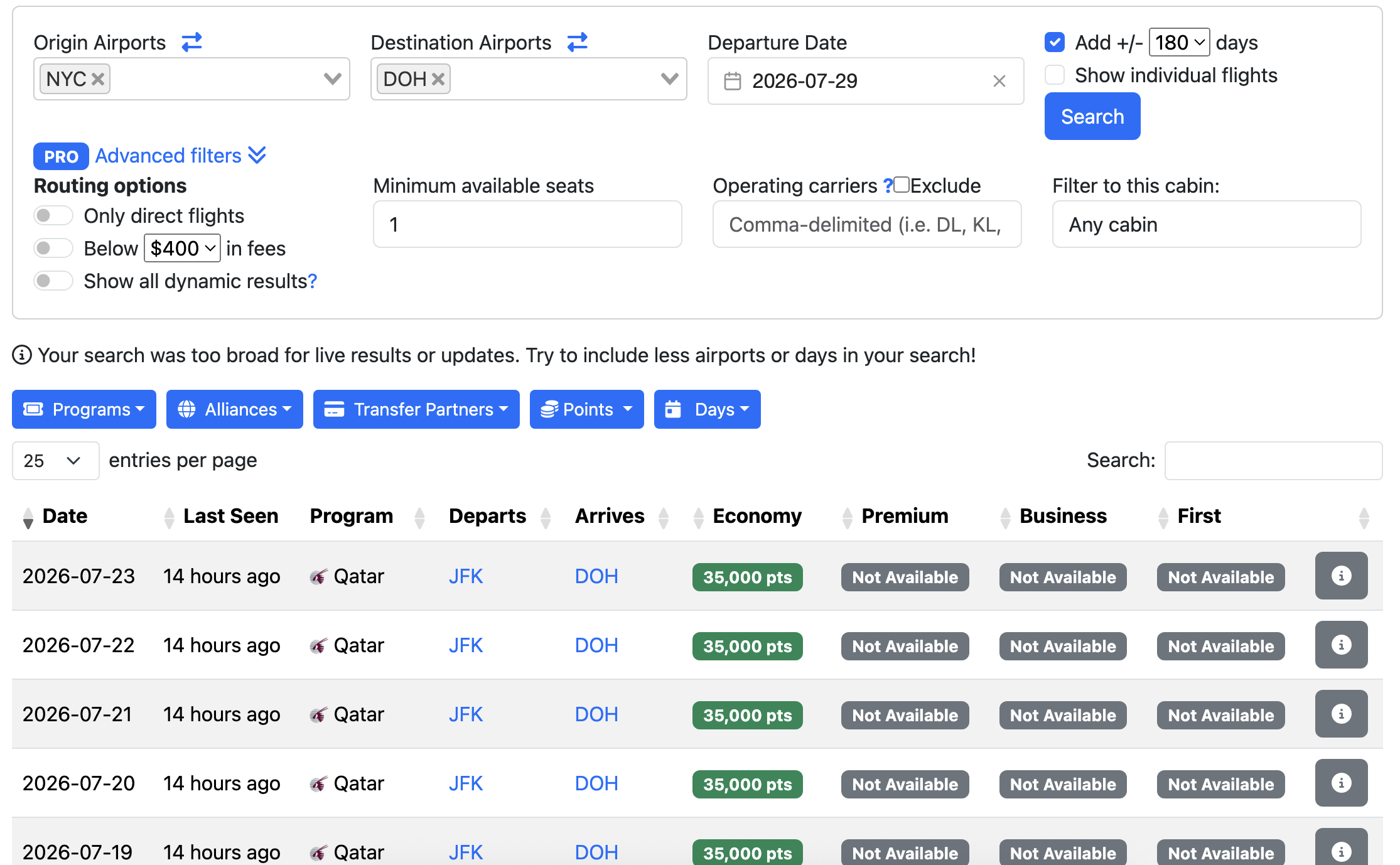Sort by the Last Seen column

coord(169,518)
